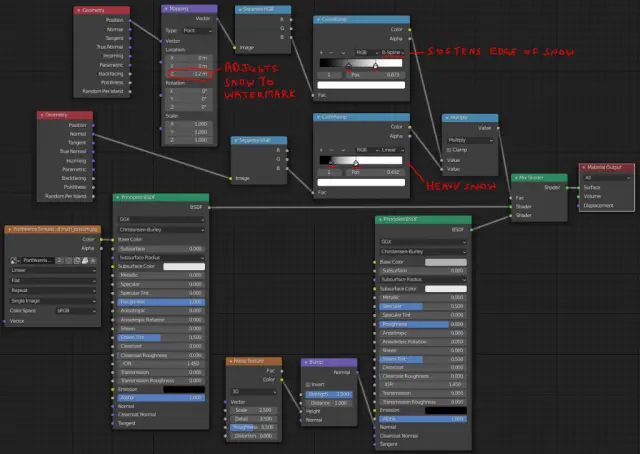Open the image browse icon in Image Texture node

pos(15,260)
